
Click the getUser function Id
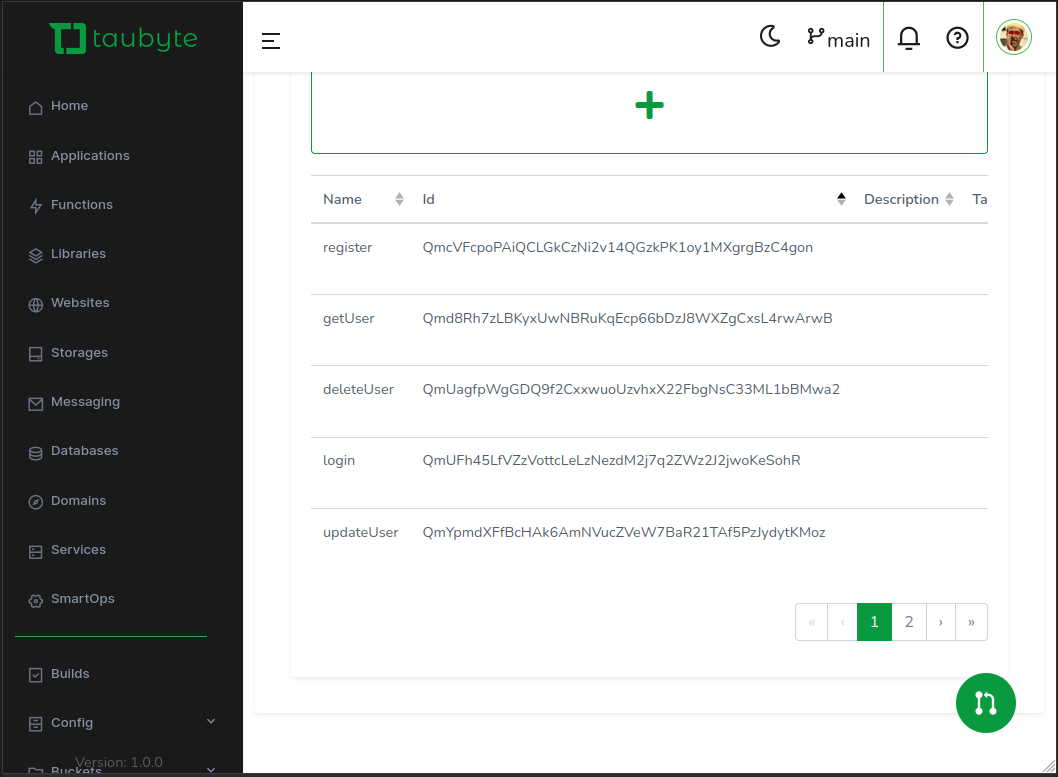(x=628, y=318)
